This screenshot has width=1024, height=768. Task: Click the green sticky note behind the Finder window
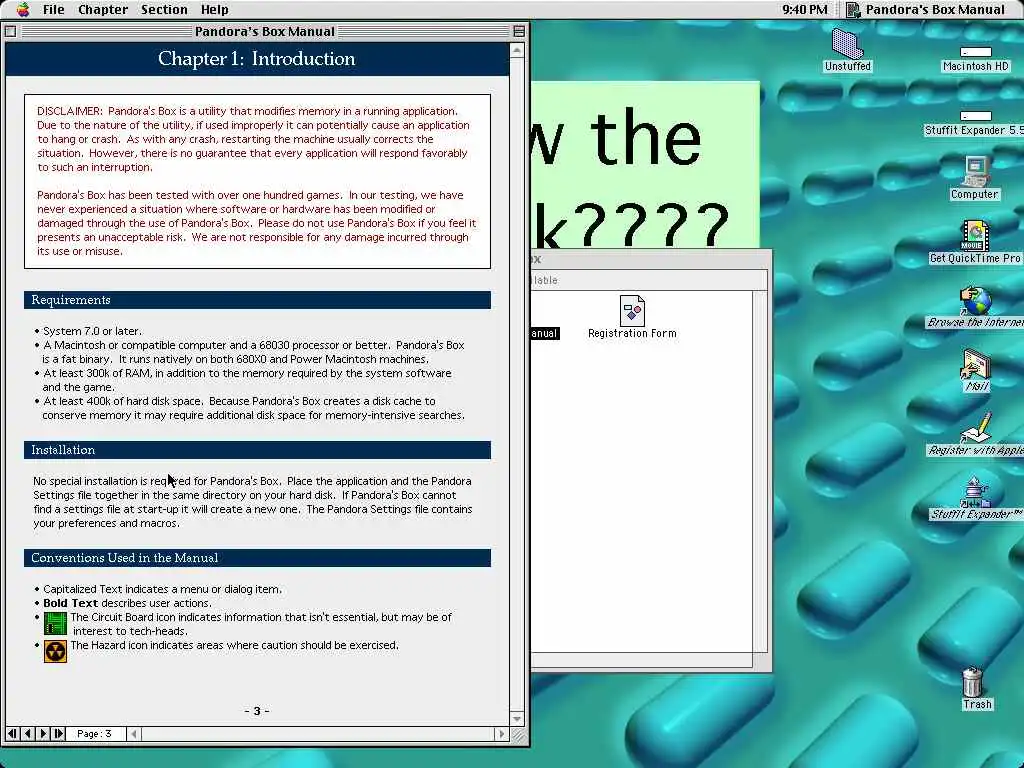[x=645, y=165]
